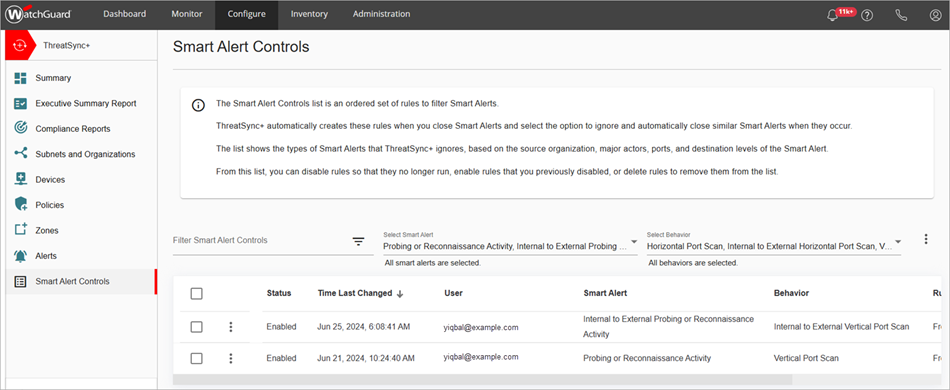Click the phone support icon
Screen dimensions: 950x390
click(901, 15)
